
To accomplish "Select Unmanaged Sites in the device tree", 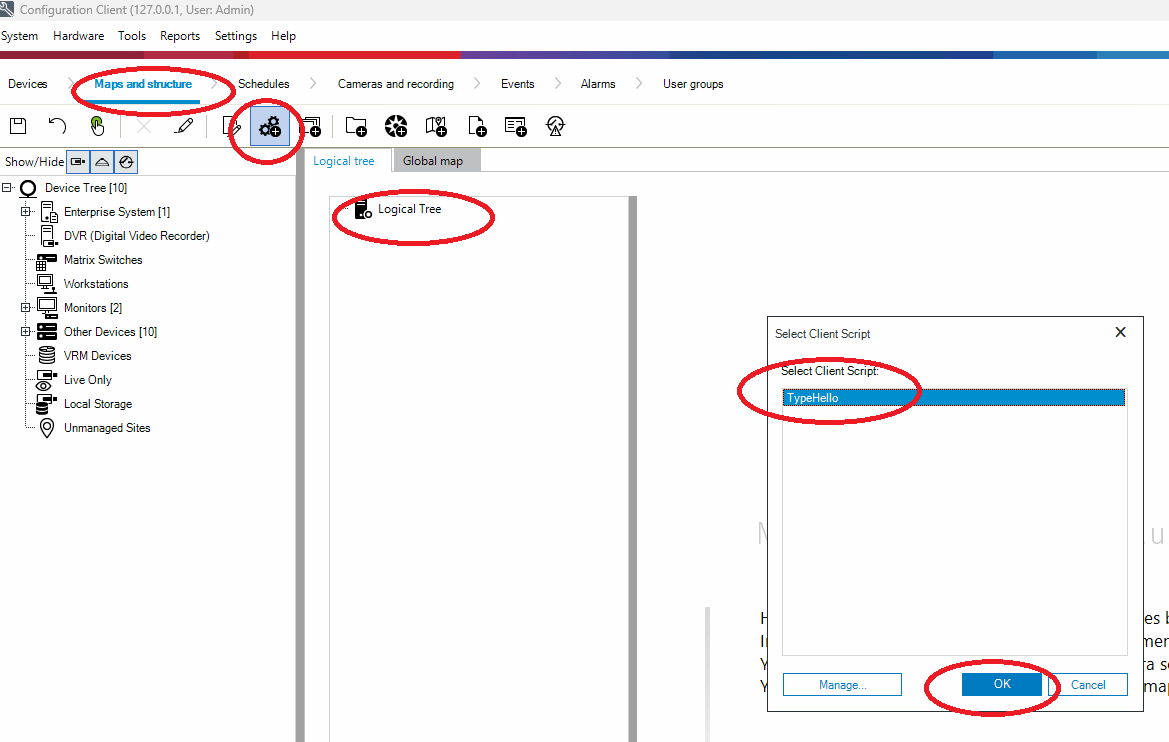I will 107,428.
